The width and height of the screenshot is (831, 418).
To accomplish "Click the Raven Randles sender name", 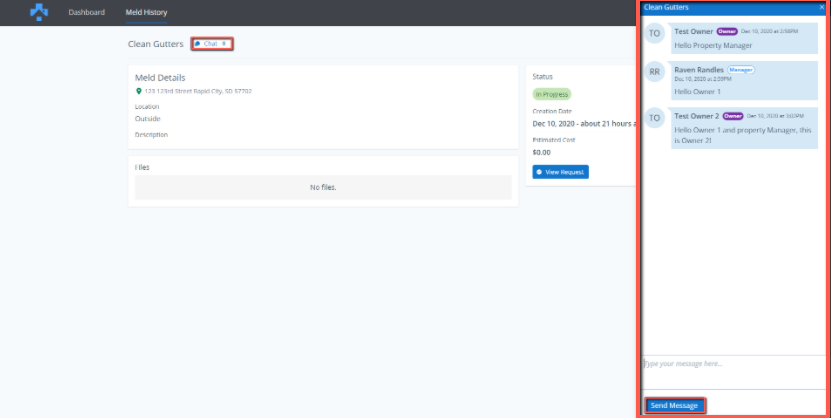I will point(699,70).
